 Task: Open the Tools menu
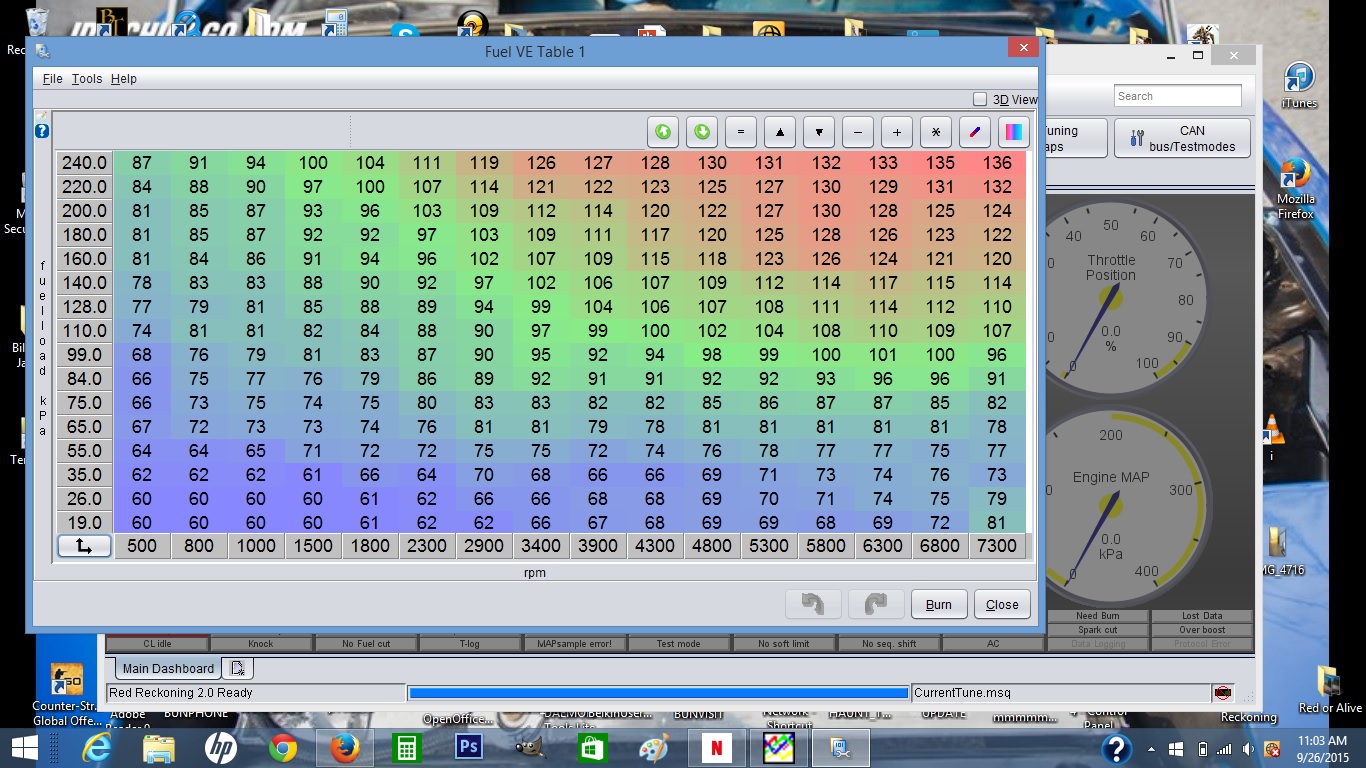87,79
